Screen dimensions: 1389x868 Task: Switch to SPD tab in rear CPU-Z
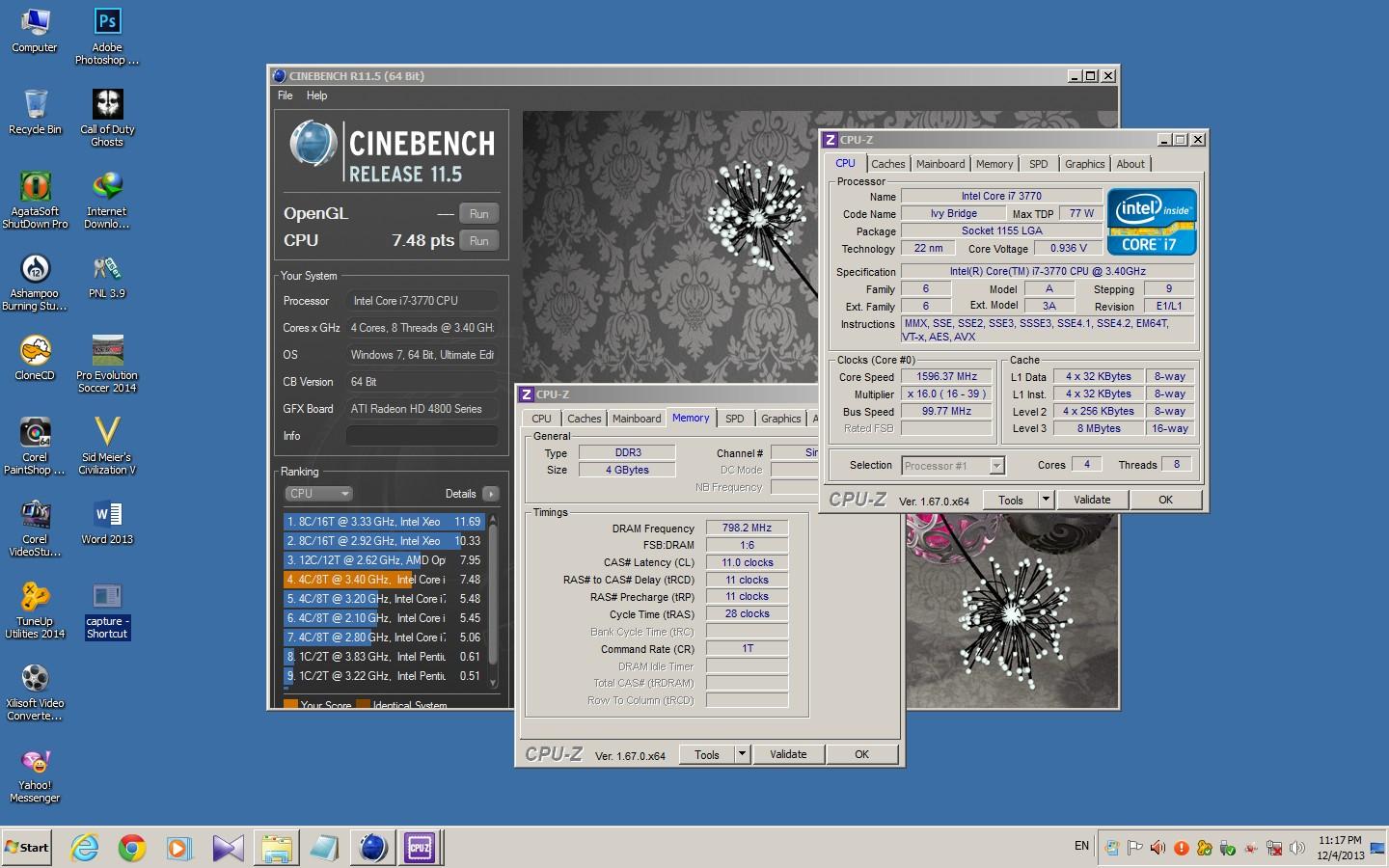pyautogui.click(x=734, y=419)
